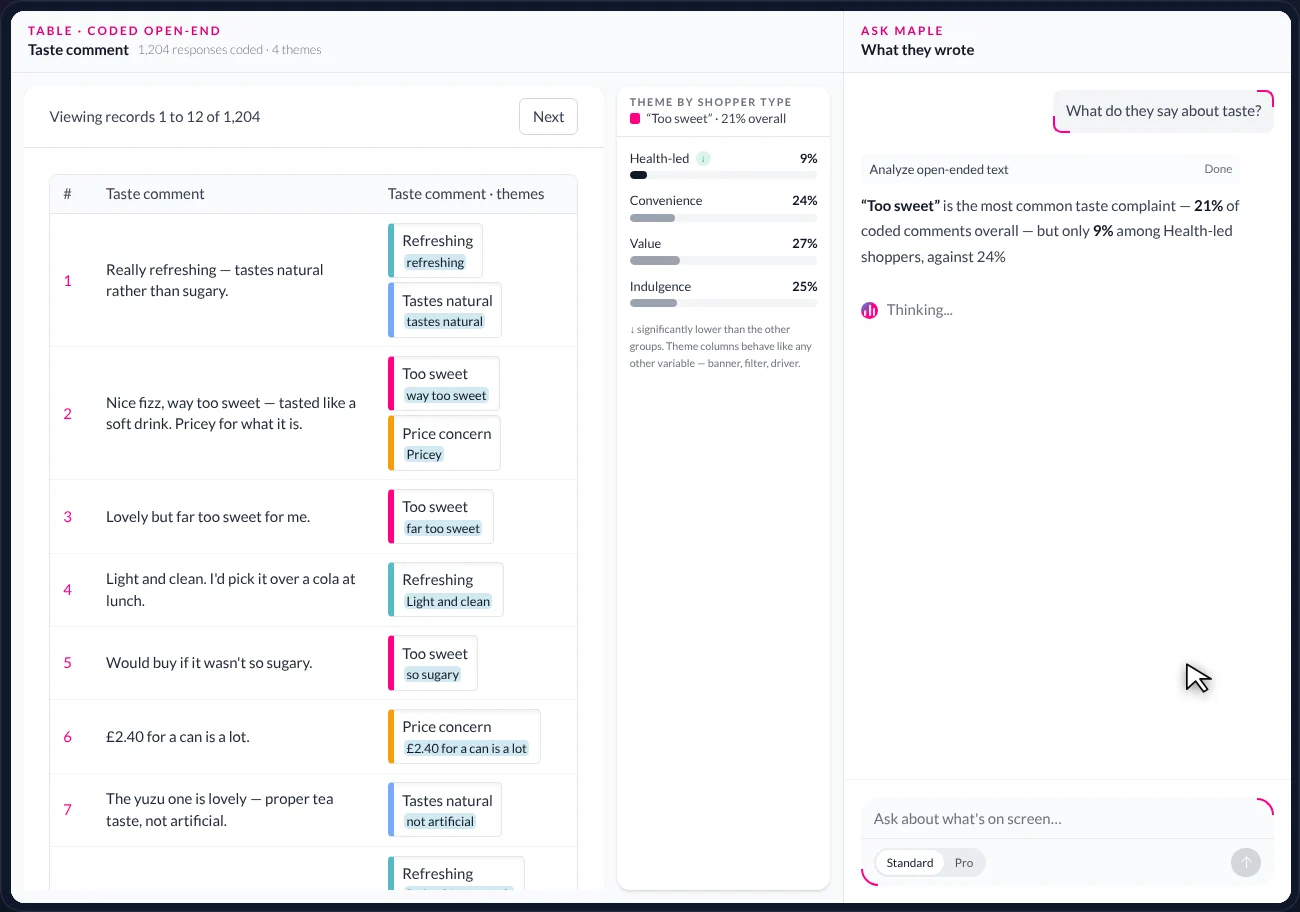Select the Refreshing tag 'Light and clean'
The height and width of the screenshot is (912, 1300).
click(x=445, y=589)
